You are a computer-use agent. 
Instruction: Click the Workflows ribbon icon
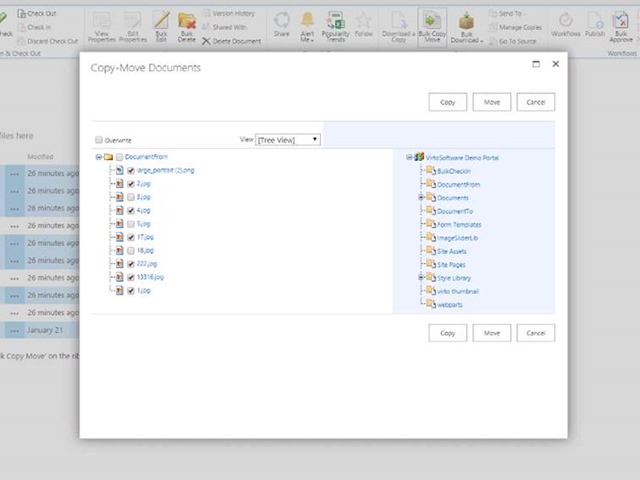pyautogui.click(x=565, y=23)
